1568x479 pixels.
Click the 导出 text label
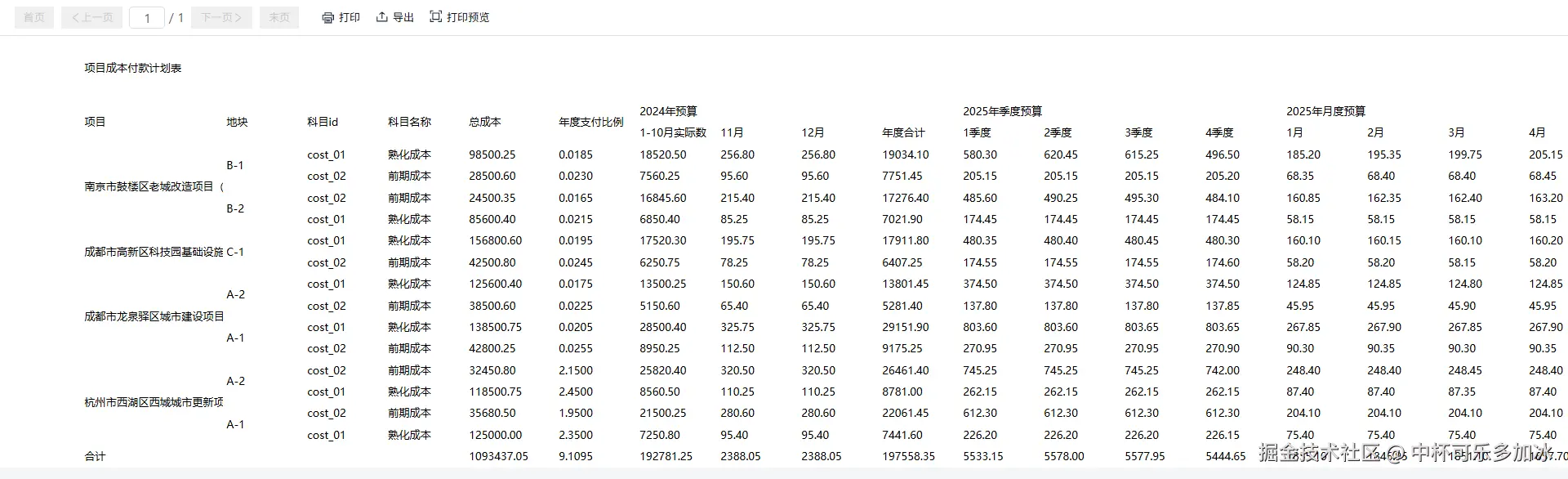point(403,17)
